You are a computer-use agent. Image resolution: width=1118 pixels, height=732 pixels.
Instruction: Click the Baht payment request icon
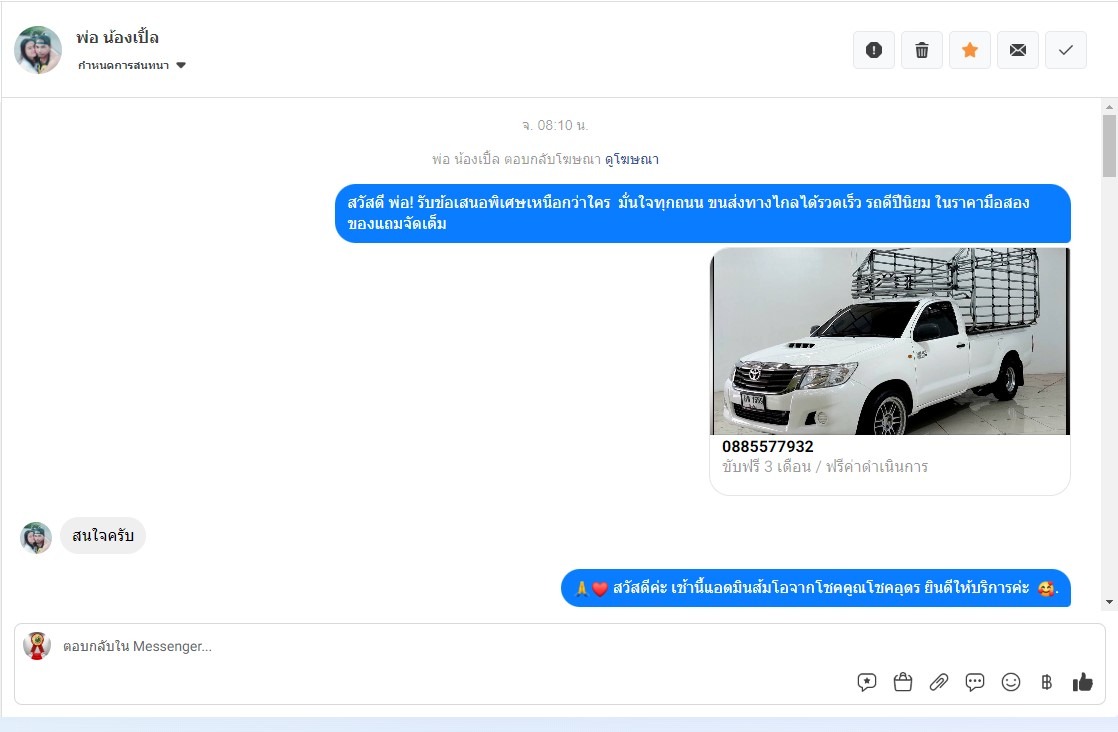point(1047,682)
